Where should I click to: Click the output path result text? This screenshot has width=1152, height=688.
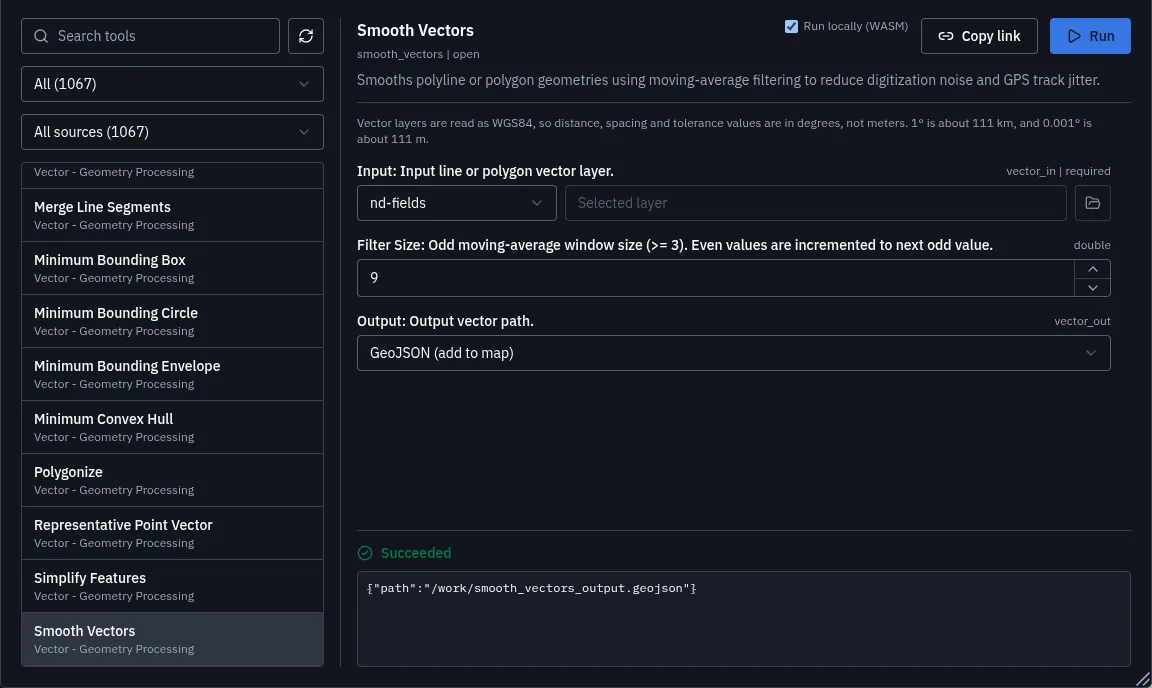pyautogui.click(x=531, y=588)
